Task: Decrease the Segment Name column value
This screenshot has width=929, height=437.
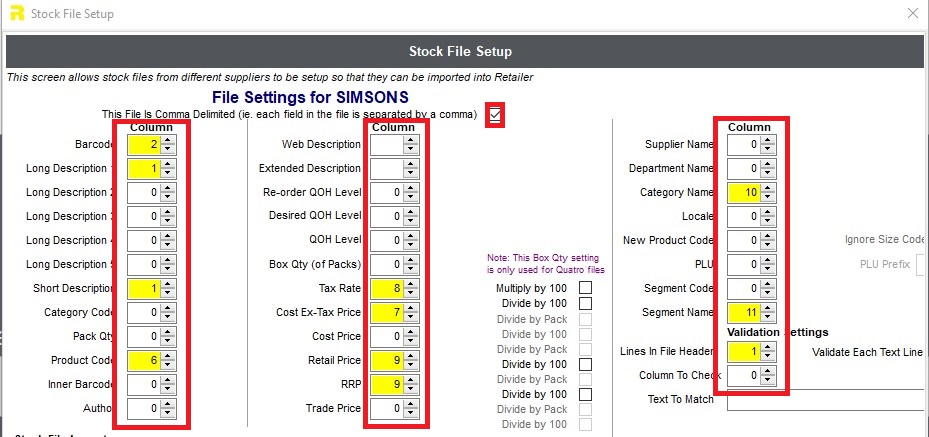Action: (x=768, y=316)
